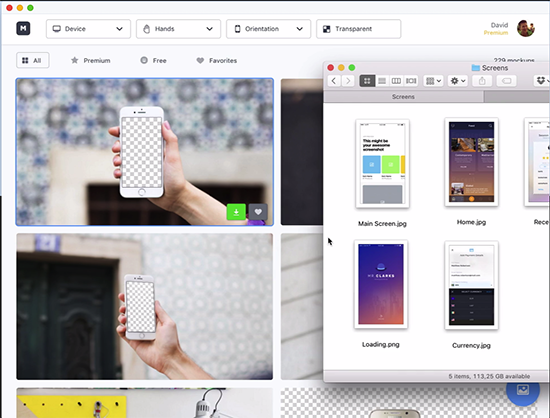
Task: Open the Device dropdown
Action: [88, 29]
